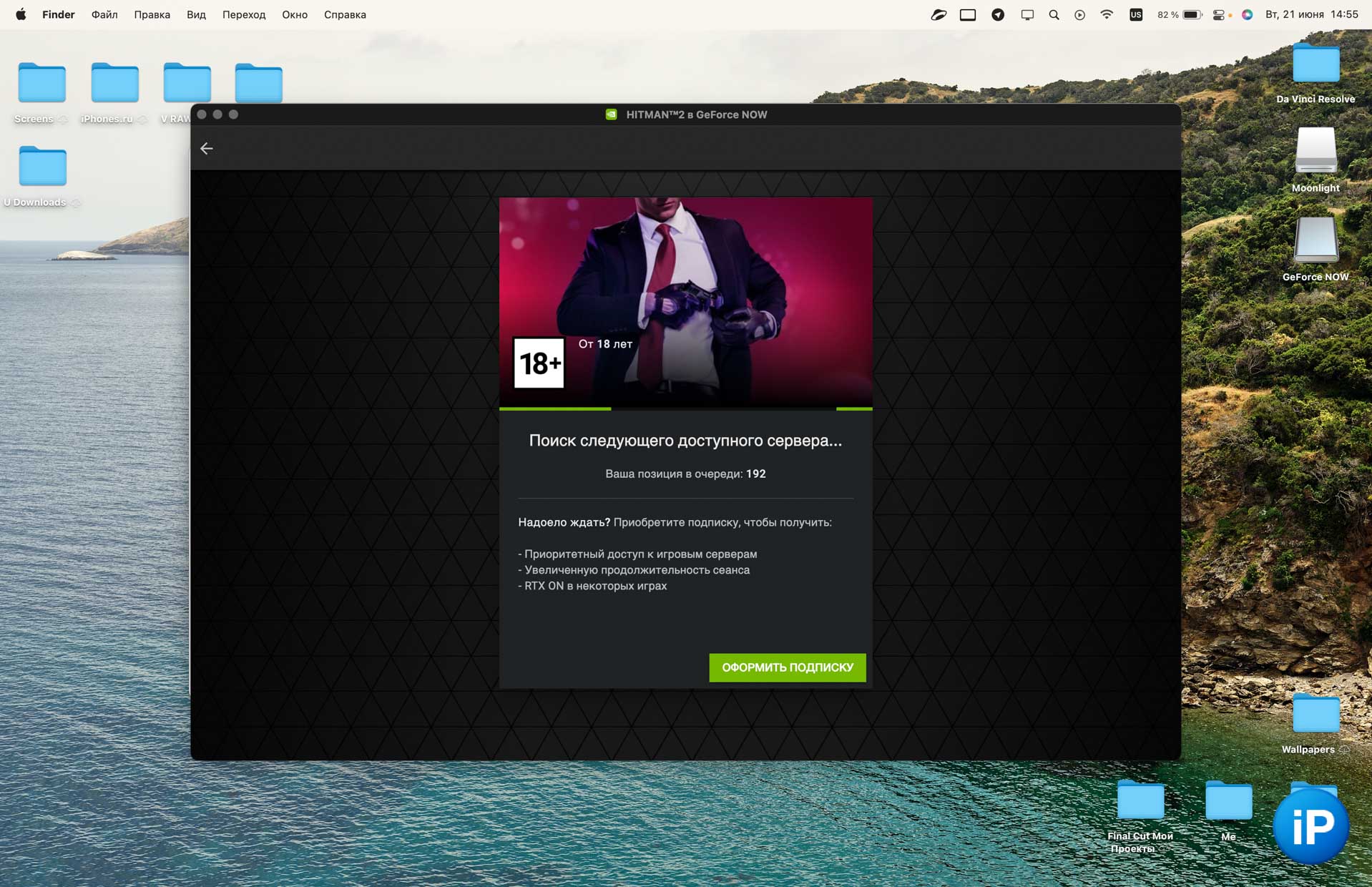The height and width of the screenshot is (887, 1372).
Task: Click the HITMAN 2 game artwork
Action: [x=685, y=302]
